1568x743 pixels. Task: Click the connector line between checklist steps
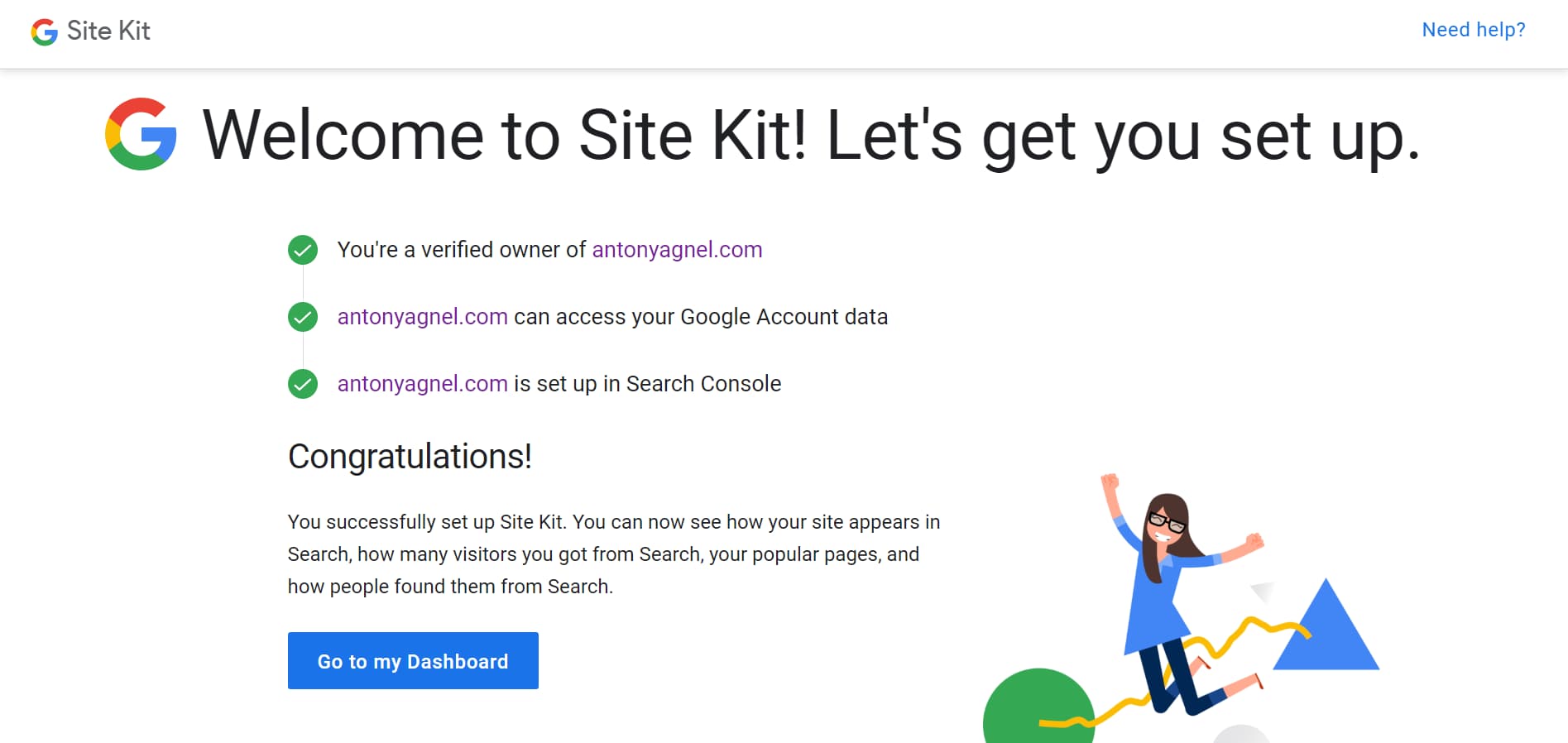(303, 283)
